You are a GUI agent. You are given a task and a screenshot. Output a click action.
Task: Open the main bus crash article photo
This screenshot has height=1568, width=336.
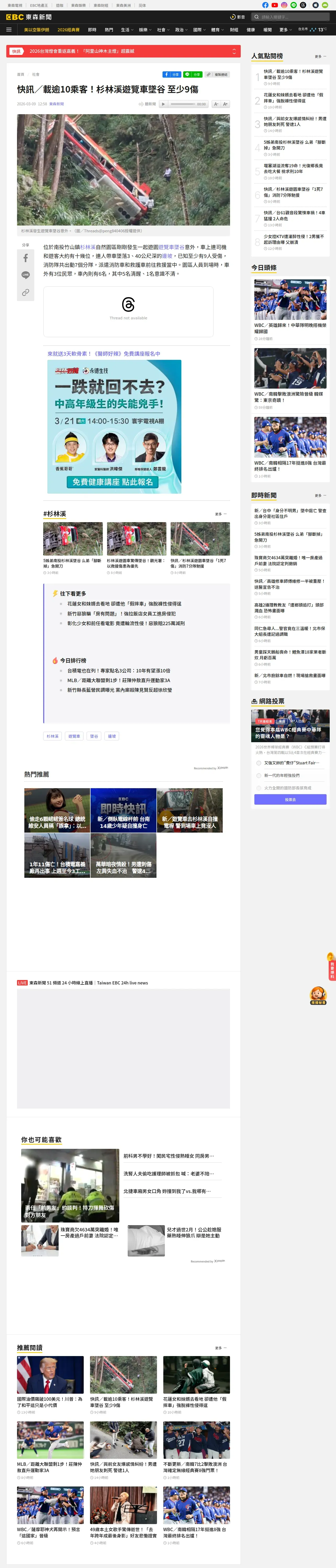[123, 170]
